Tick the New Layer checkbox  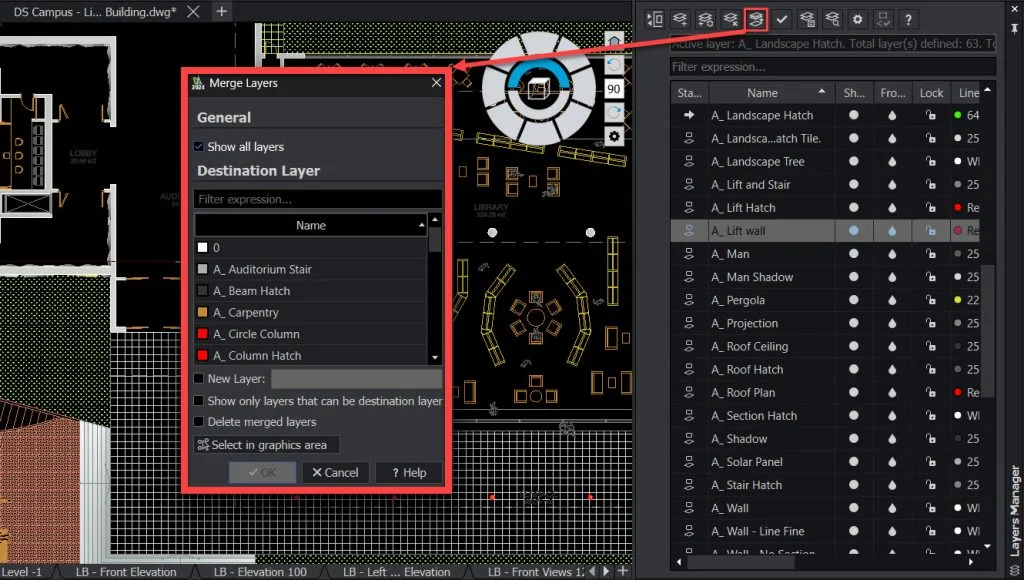[x=199, y=379]
